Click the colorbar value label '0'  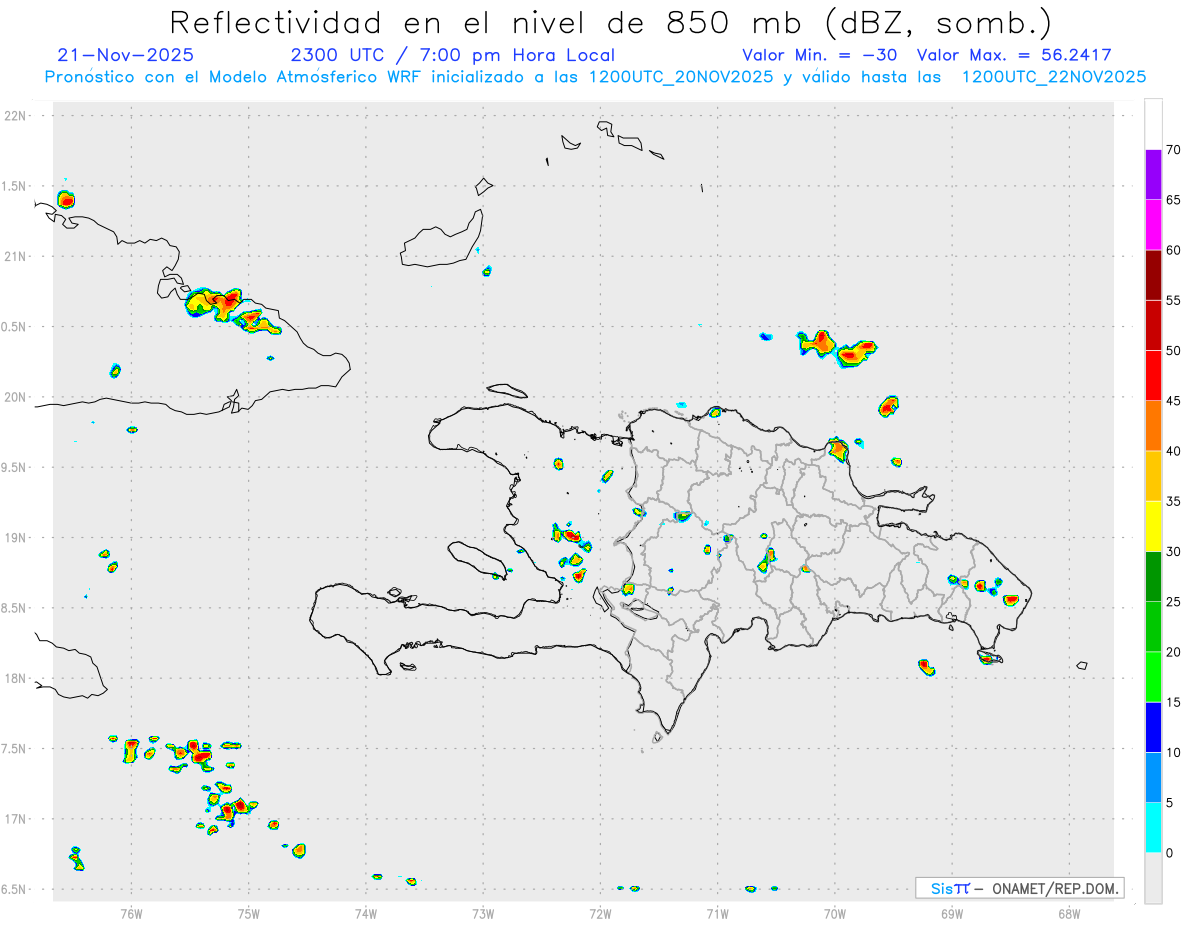pyautogui.click(x=1170, y=853)
